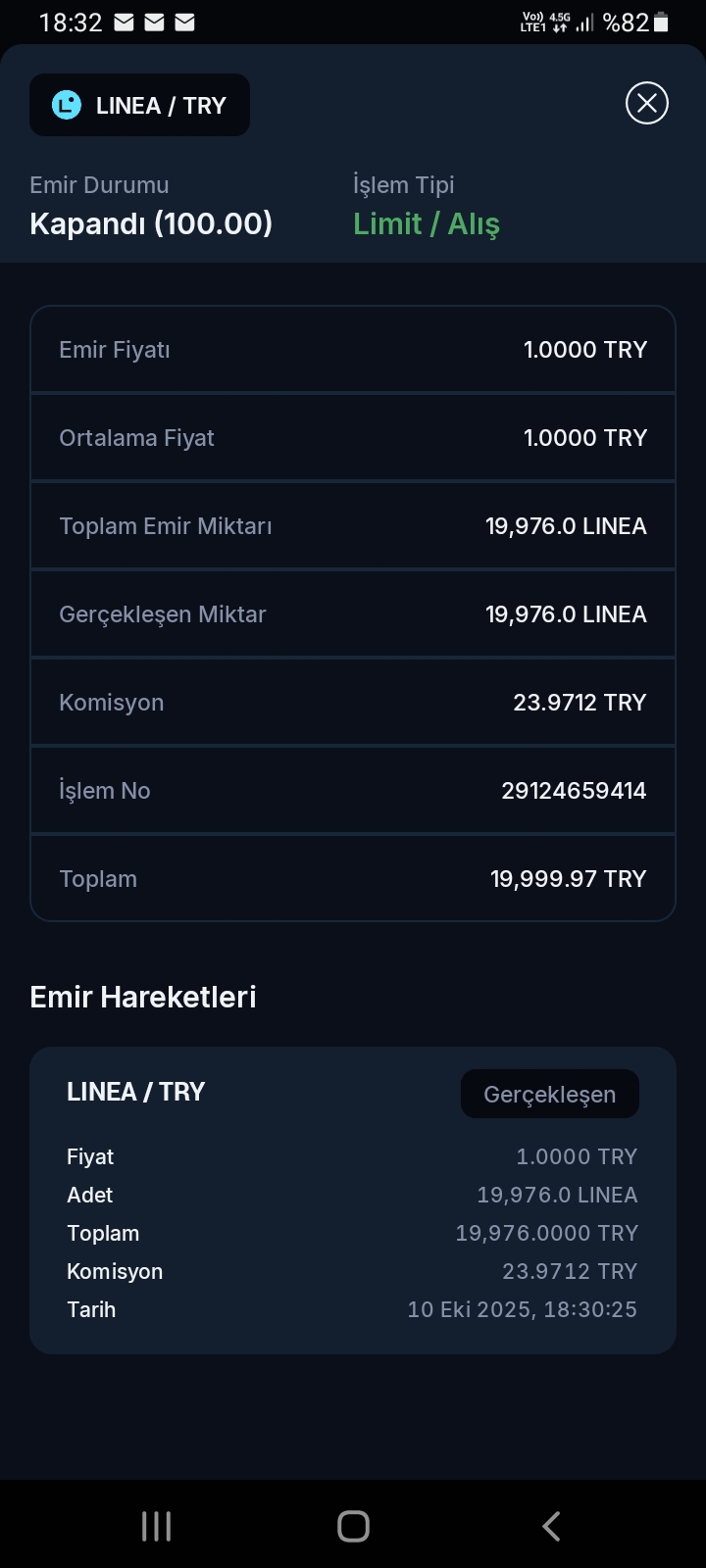This screenshot has height=1568, width=706.
Task: Tap the Limit / Alış order type
Action: 427,223
